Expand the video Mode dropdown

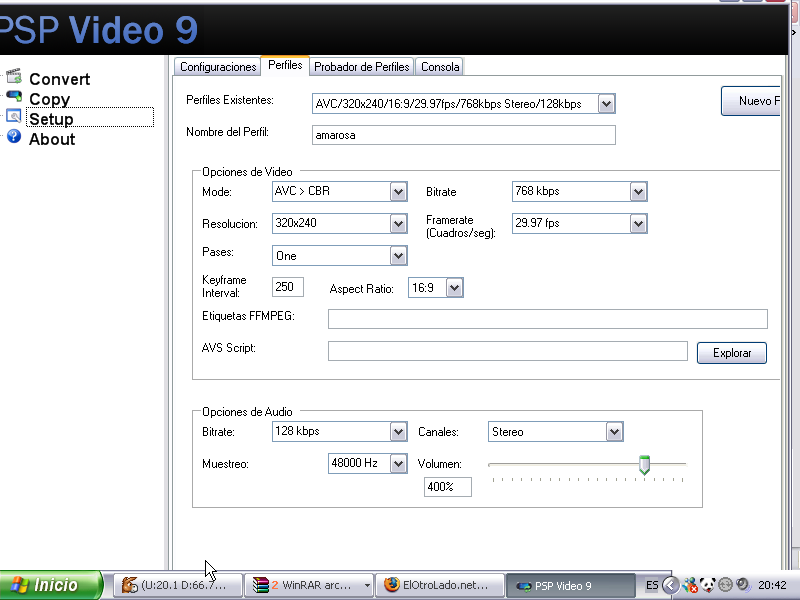click(398, 192)
